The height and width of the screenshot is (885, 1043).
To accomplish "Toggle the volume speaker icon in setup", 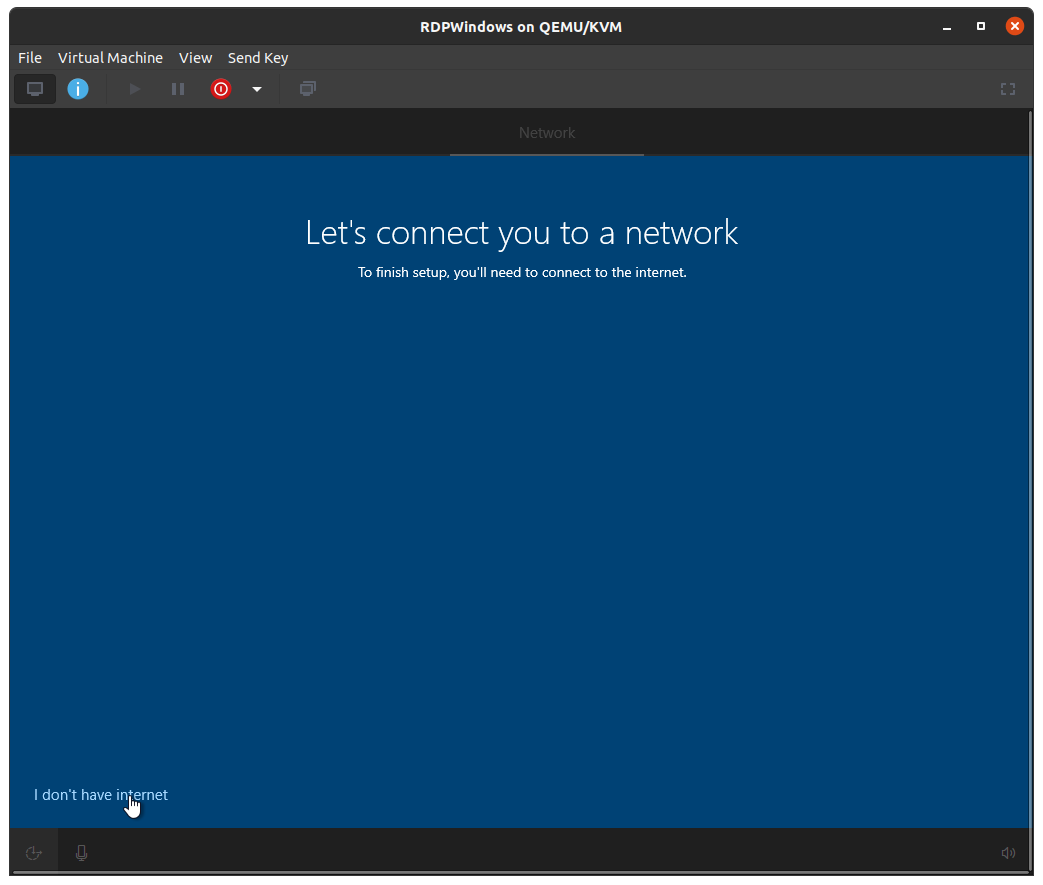I will click(1008, 853).
